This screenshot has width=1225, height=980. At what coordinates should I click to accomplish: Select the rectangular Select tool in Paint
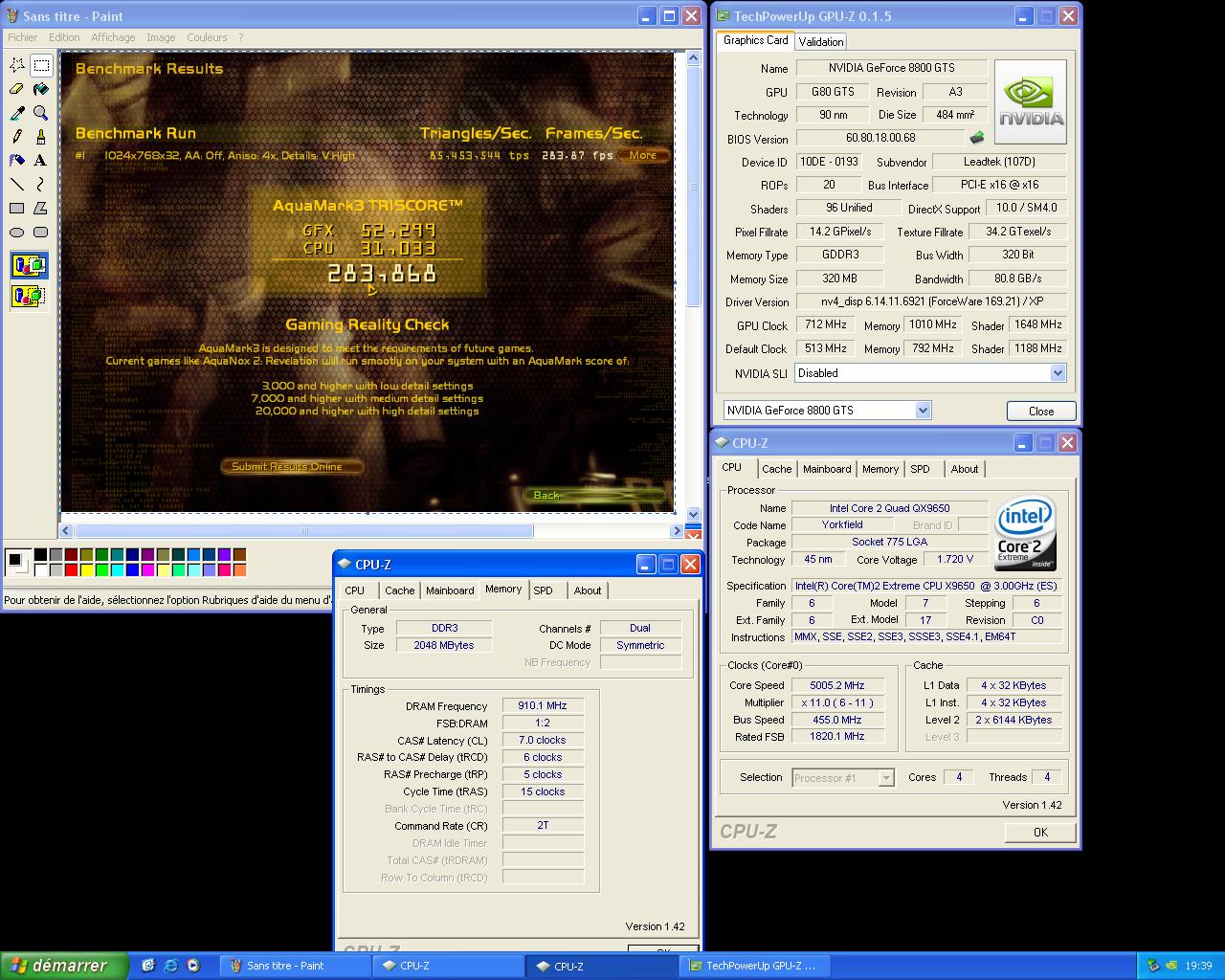(x=41, y=65)
